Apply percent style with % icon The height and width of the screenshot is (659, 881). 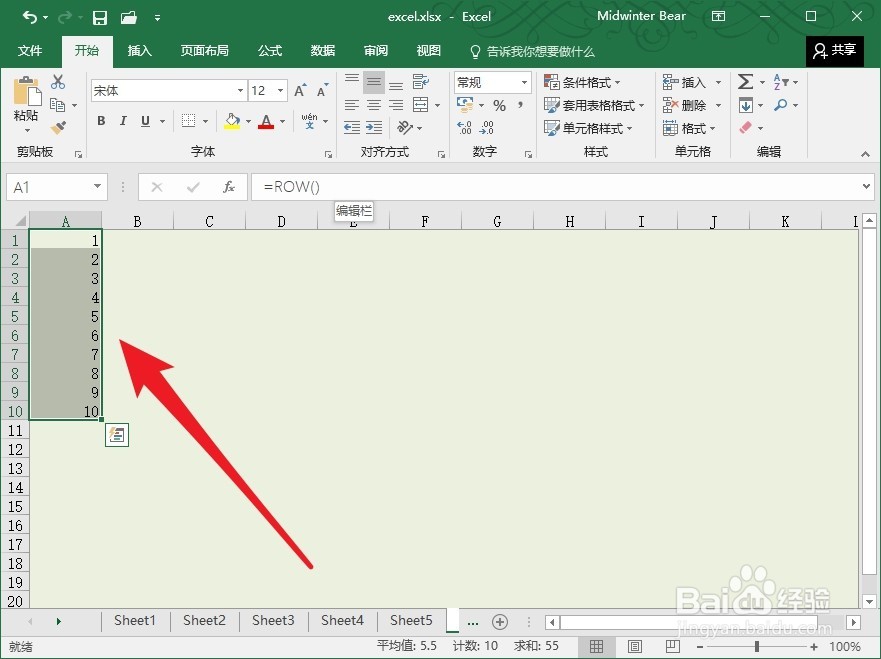(499, 105)
